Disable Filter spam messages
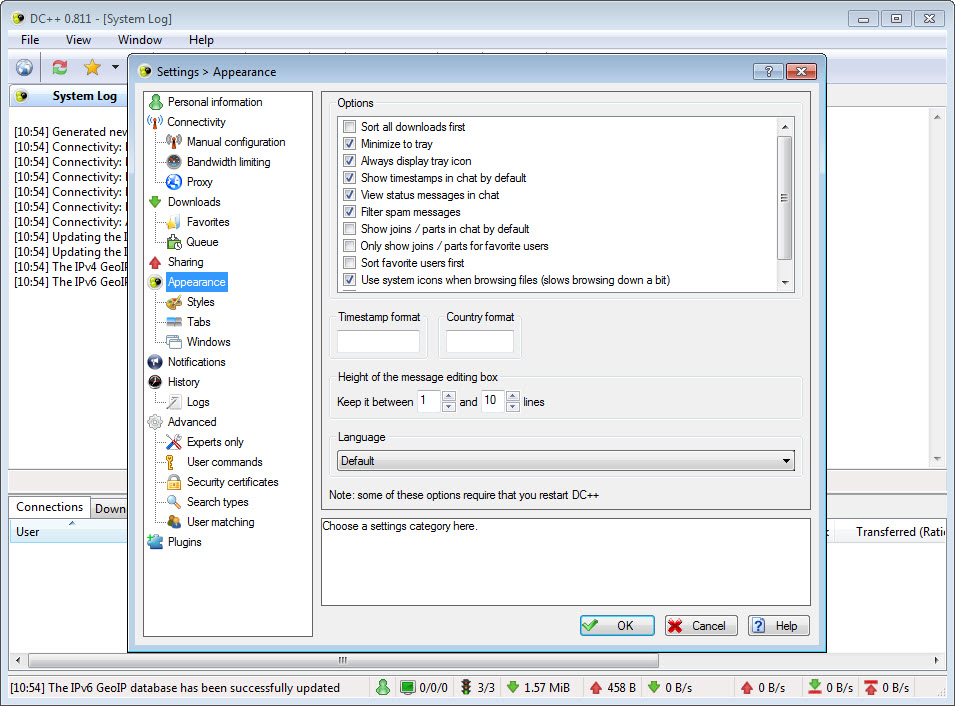Image resolution: width=955 pixels, height=706 pixels. pos(350,212)
